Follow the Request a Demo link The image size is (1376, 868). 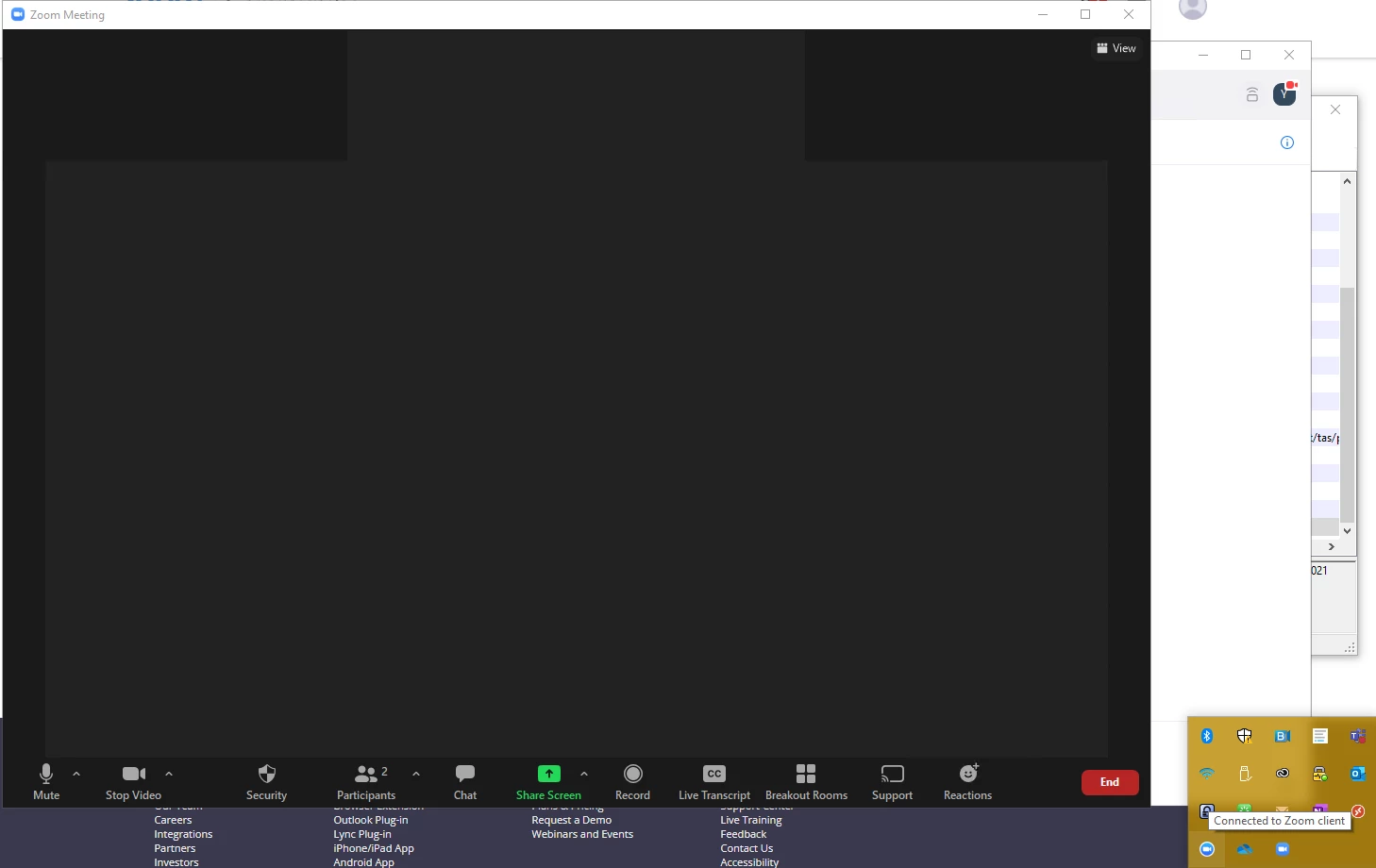[x=571, y=820]
